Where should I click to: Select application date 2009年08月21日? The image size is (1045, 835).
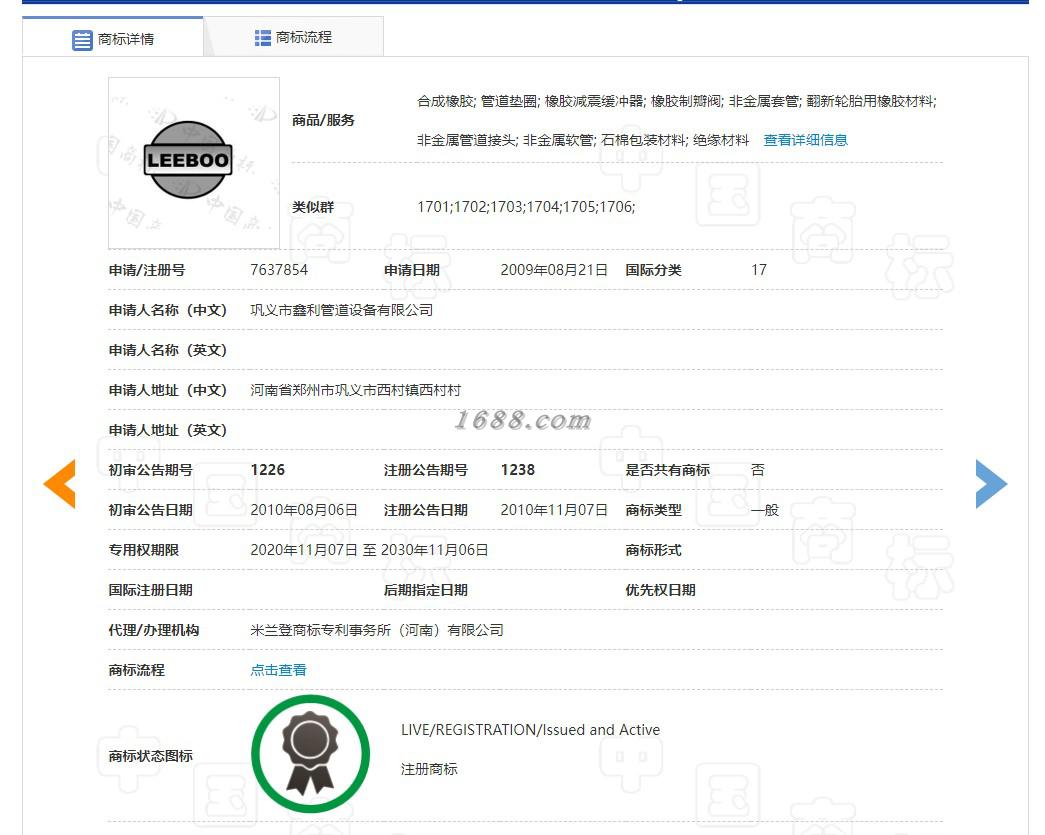554,270
